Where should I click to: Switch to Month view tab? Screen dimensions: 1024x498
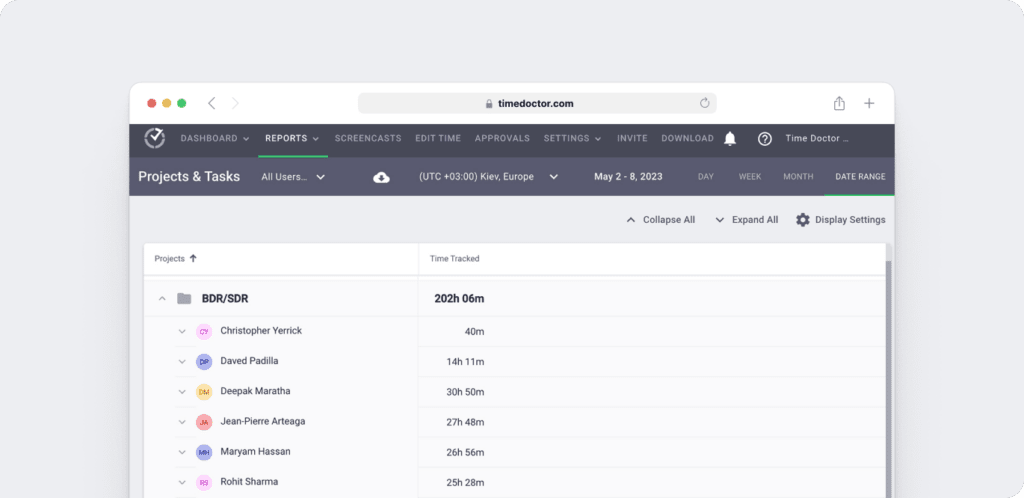pyautogui.click(x=798, y=177)
